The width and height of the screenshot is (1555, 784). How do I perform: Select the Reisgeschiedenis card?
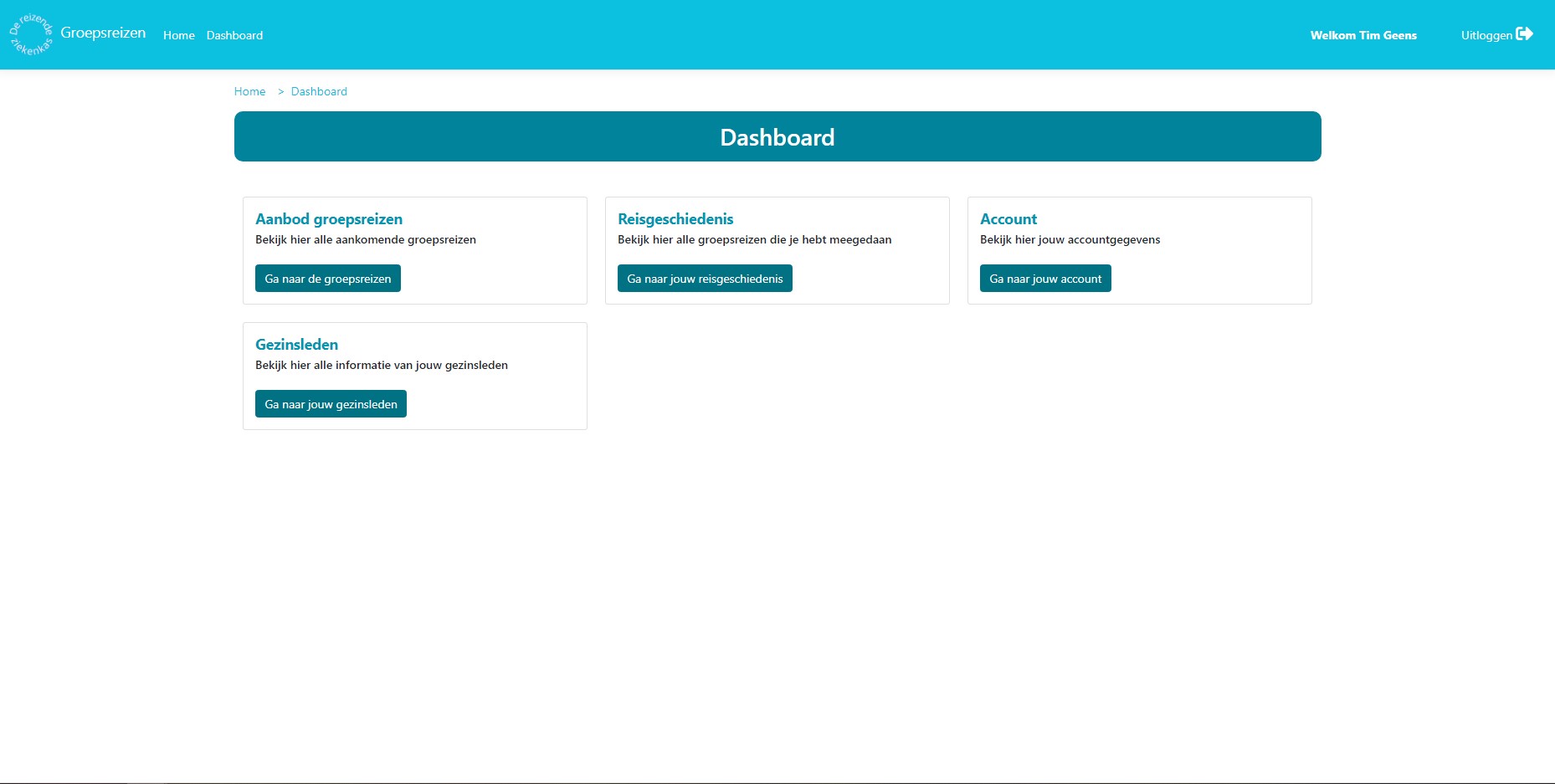pyautogui.click(x=777, y=250)
